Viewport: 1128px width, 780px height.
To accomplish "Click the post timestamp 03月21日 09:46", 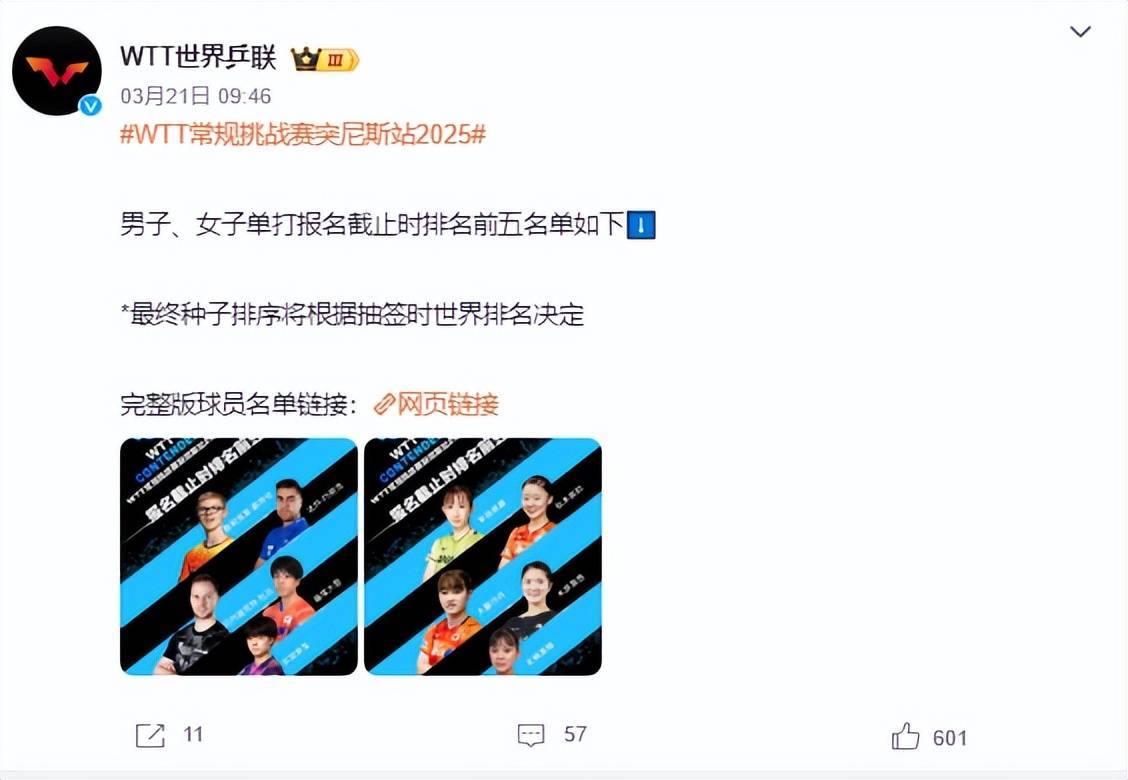I will coord(196,96).
